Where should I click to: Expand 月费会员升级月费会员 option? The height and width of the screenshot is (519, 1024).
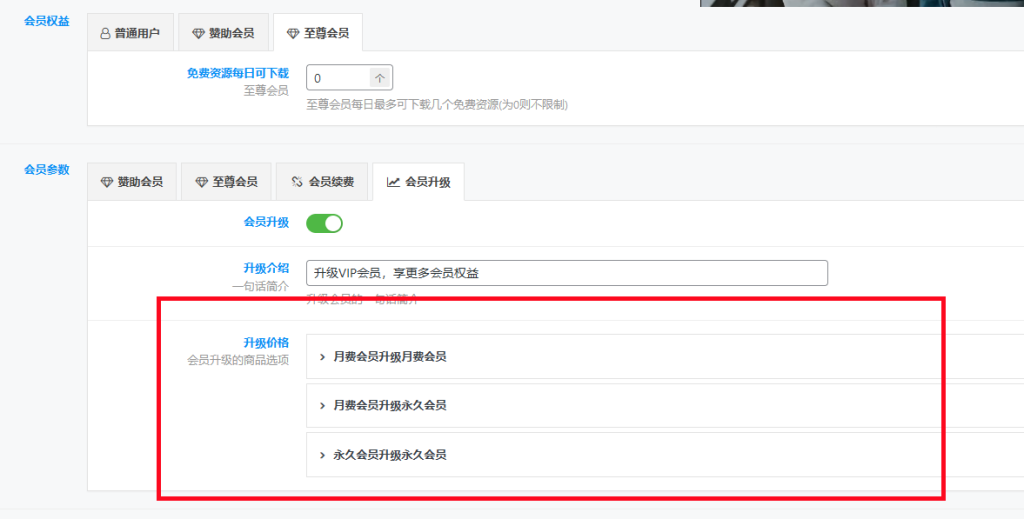click(x=665, y=356)
